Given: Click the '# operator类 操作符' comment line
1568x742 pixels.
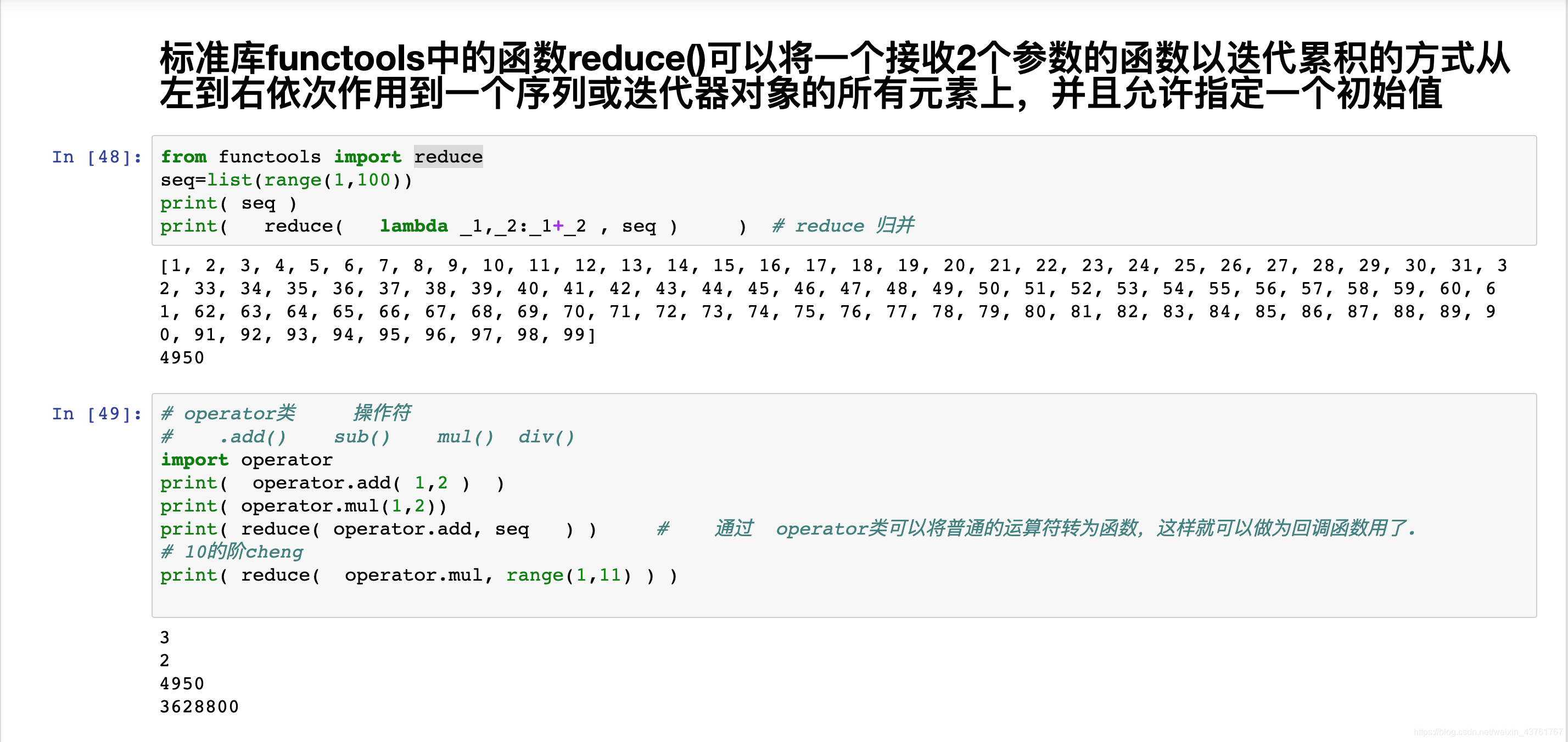Looking at the screenshot, I should tap(286, 413).
